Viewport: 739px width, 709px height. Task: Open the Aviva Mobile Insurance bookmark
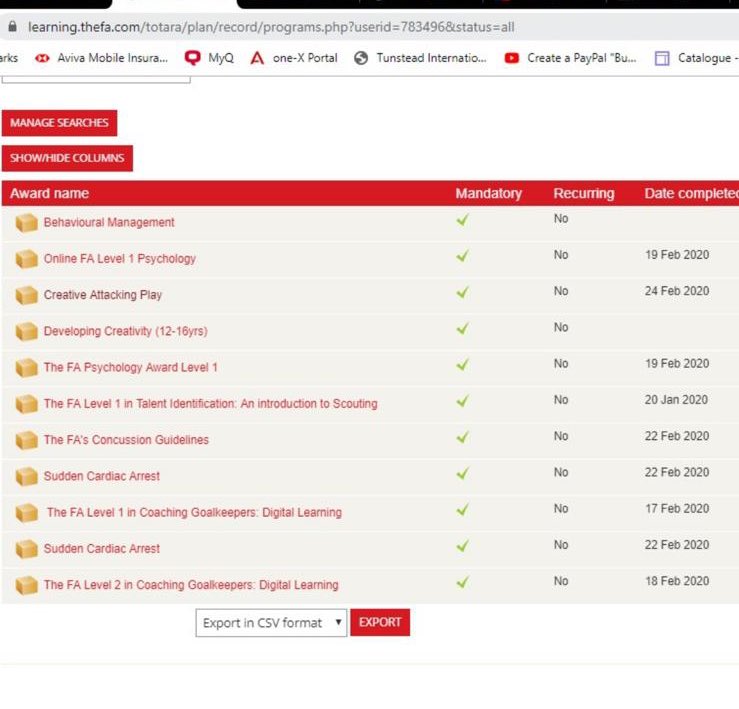(101, 58)
